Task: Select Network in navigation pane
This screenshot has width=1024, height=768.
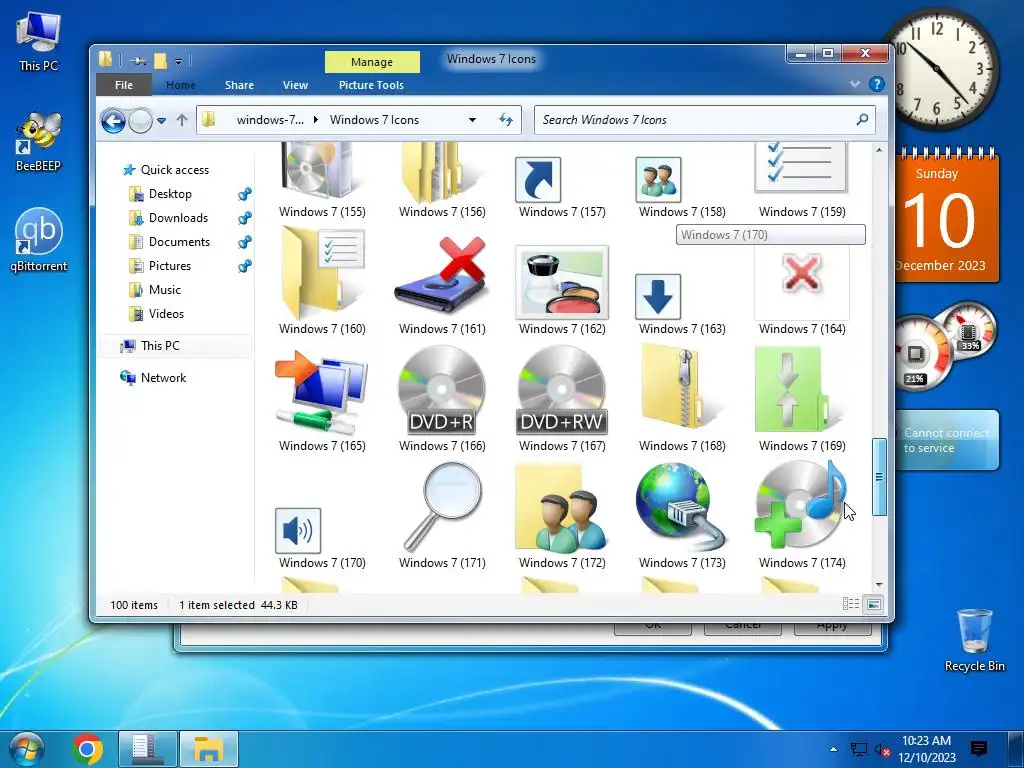Action: [163, 377]
